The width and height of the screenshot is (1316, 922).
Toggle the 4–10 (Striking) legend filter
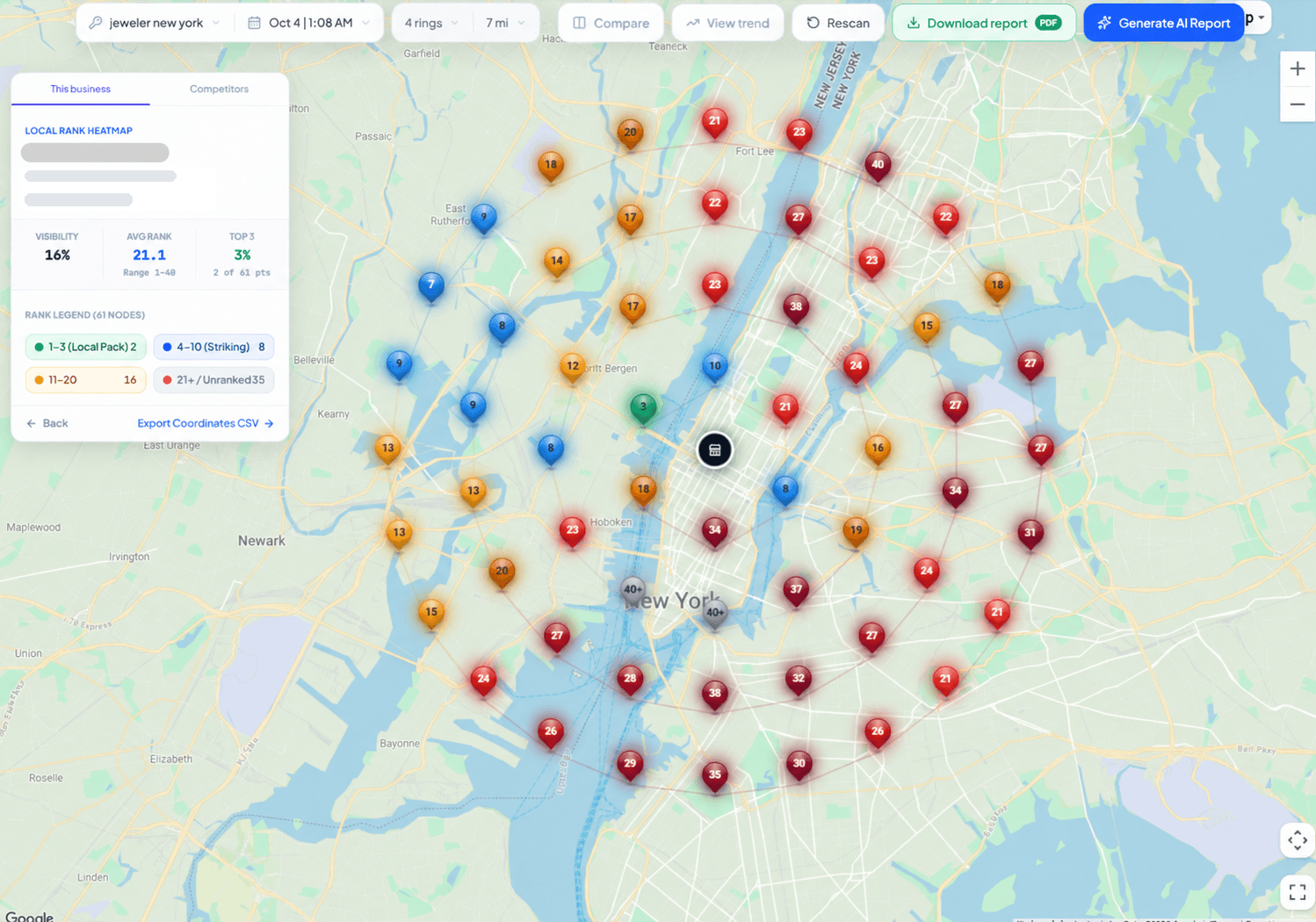213,347
